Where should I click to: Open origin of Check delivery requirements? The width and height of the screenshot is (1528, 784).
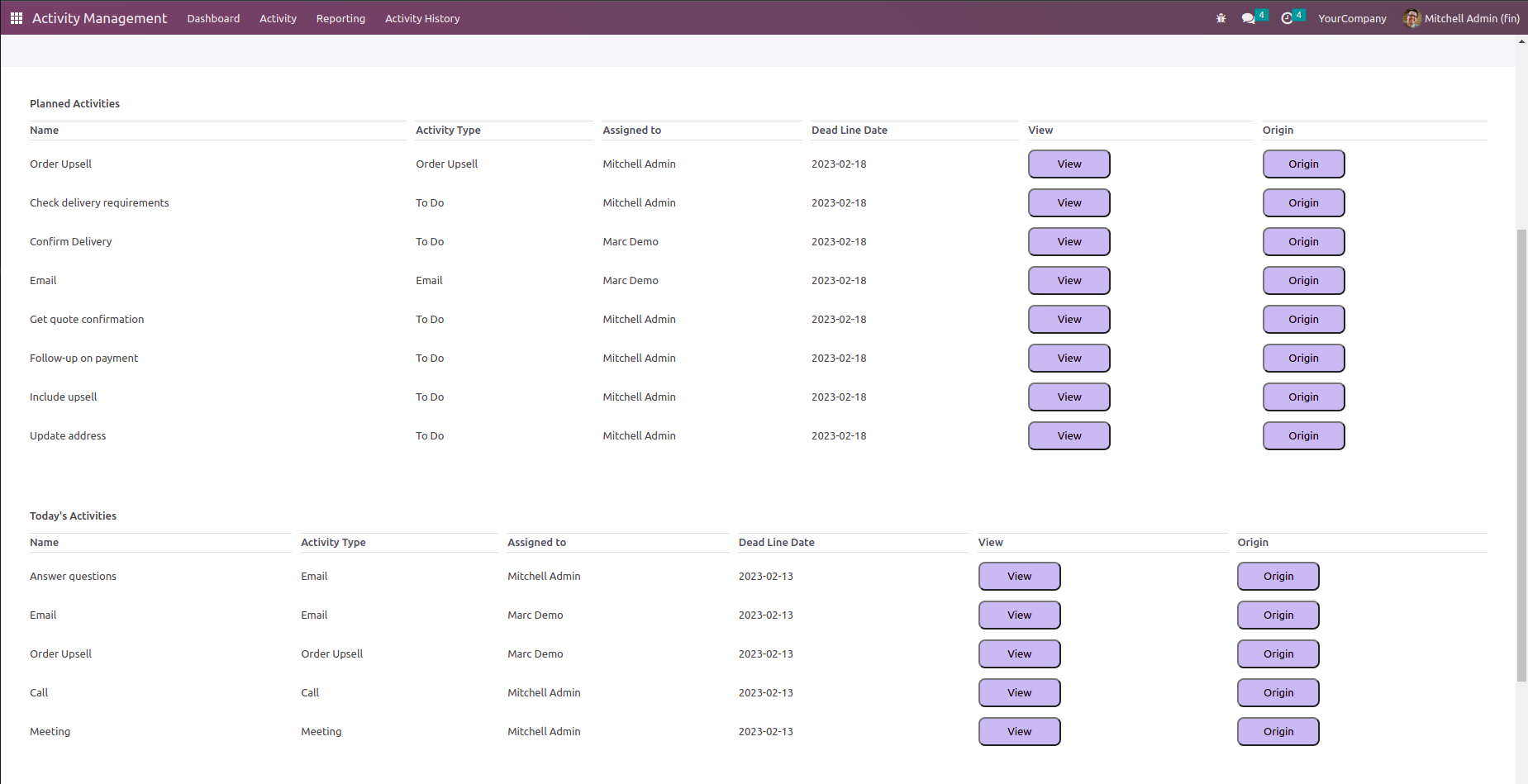point(1303,202)
